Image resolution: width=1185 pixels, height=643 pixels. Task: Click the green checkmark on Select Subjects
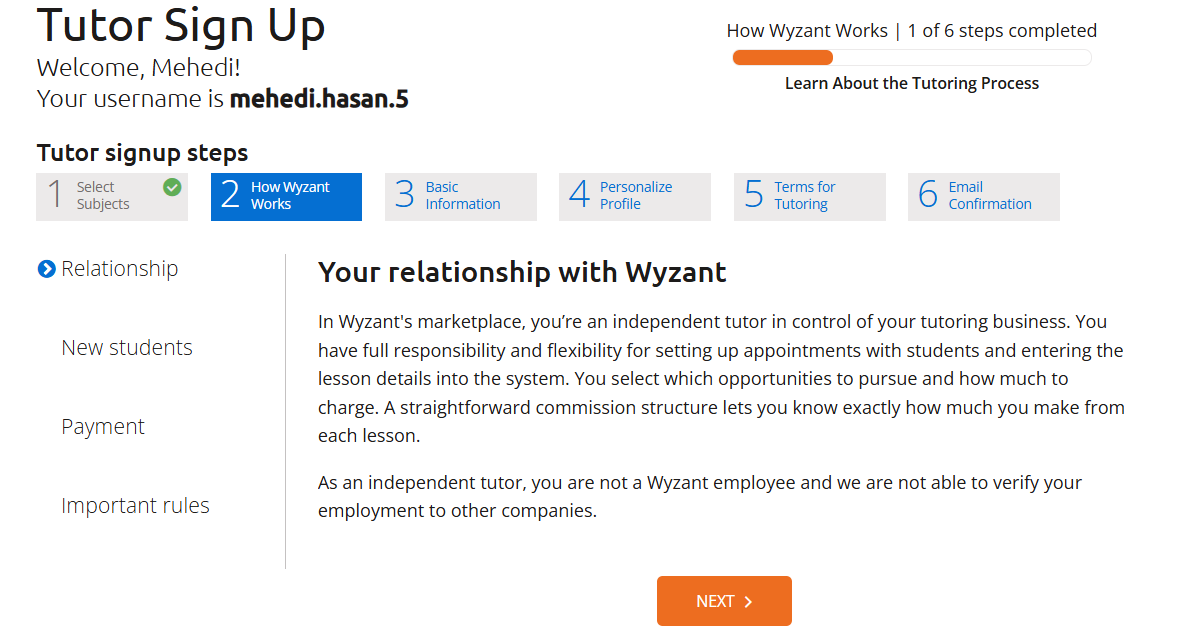[171, 187]
